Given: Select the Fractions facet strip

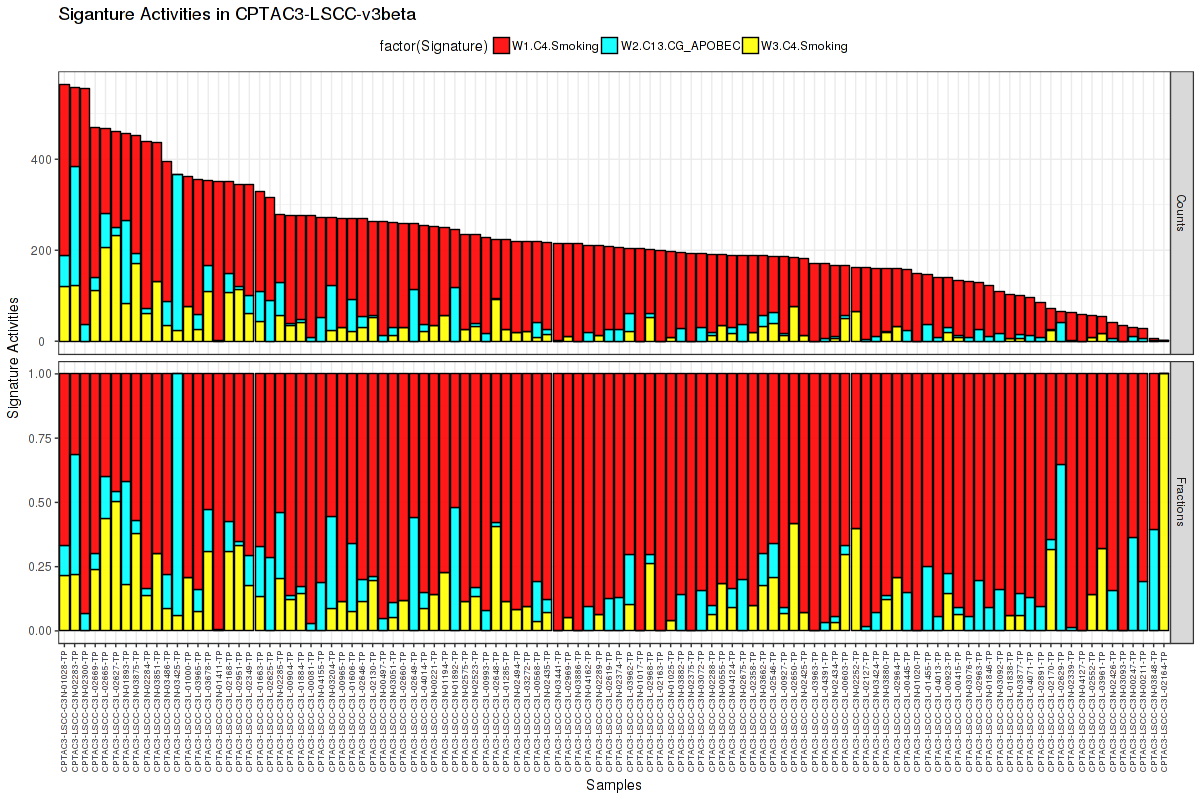Looking at the screenshot, I should coord(1182,502).
